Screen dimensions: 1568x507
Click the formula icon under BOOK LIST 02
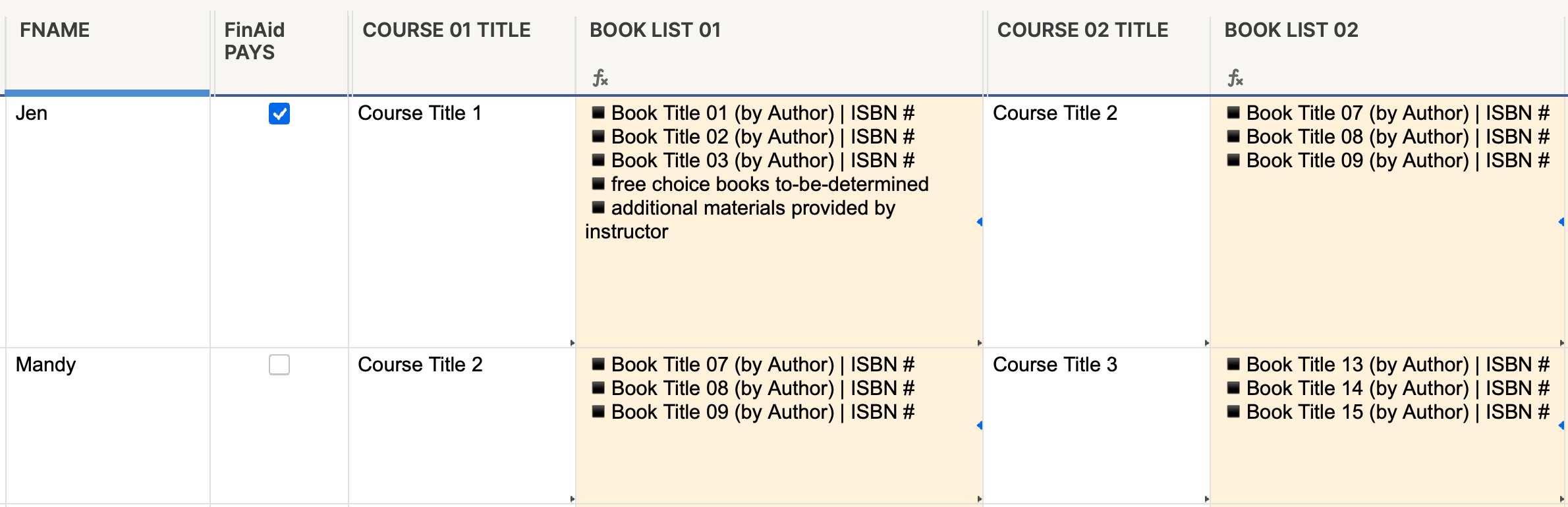click(x=1235, y=78)
